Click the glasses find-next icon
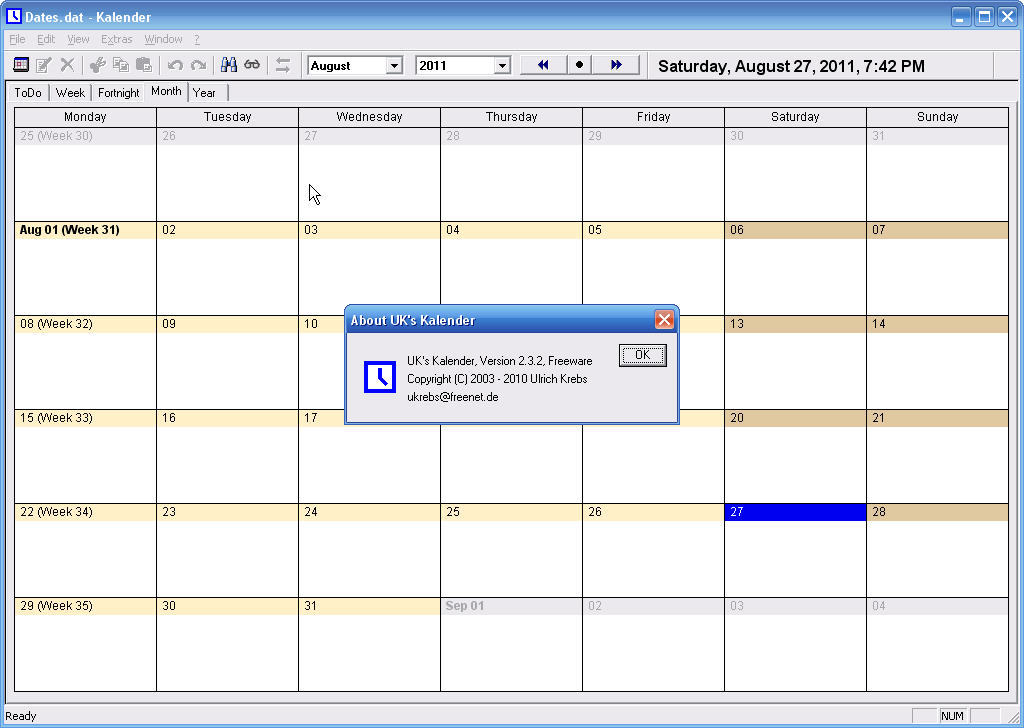This screenshot has width=1024, height=728. coord(252,65)
